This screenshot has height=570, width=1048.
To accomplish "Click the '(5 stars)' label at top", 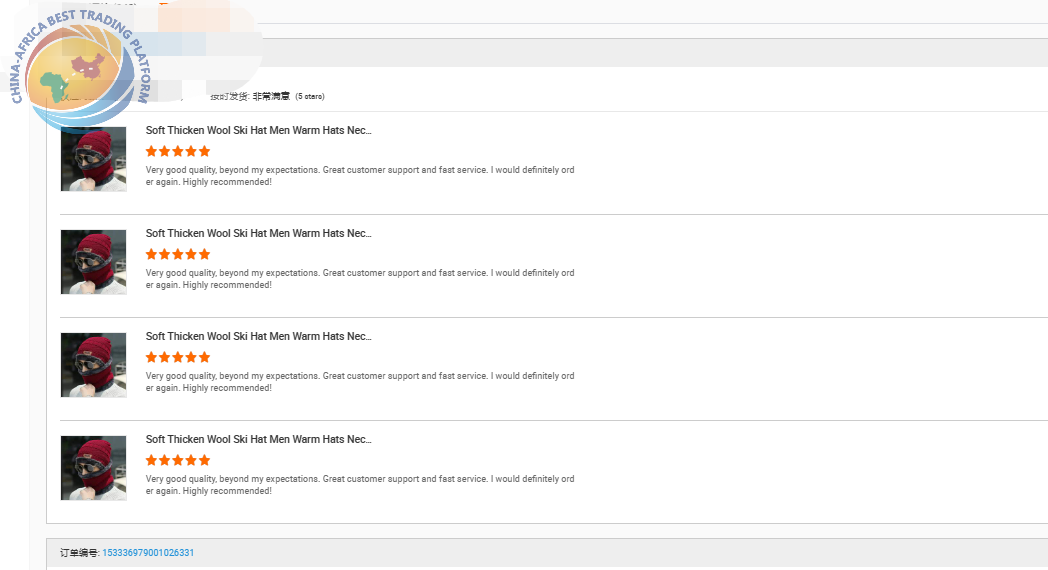I will (x=310, y=97).
